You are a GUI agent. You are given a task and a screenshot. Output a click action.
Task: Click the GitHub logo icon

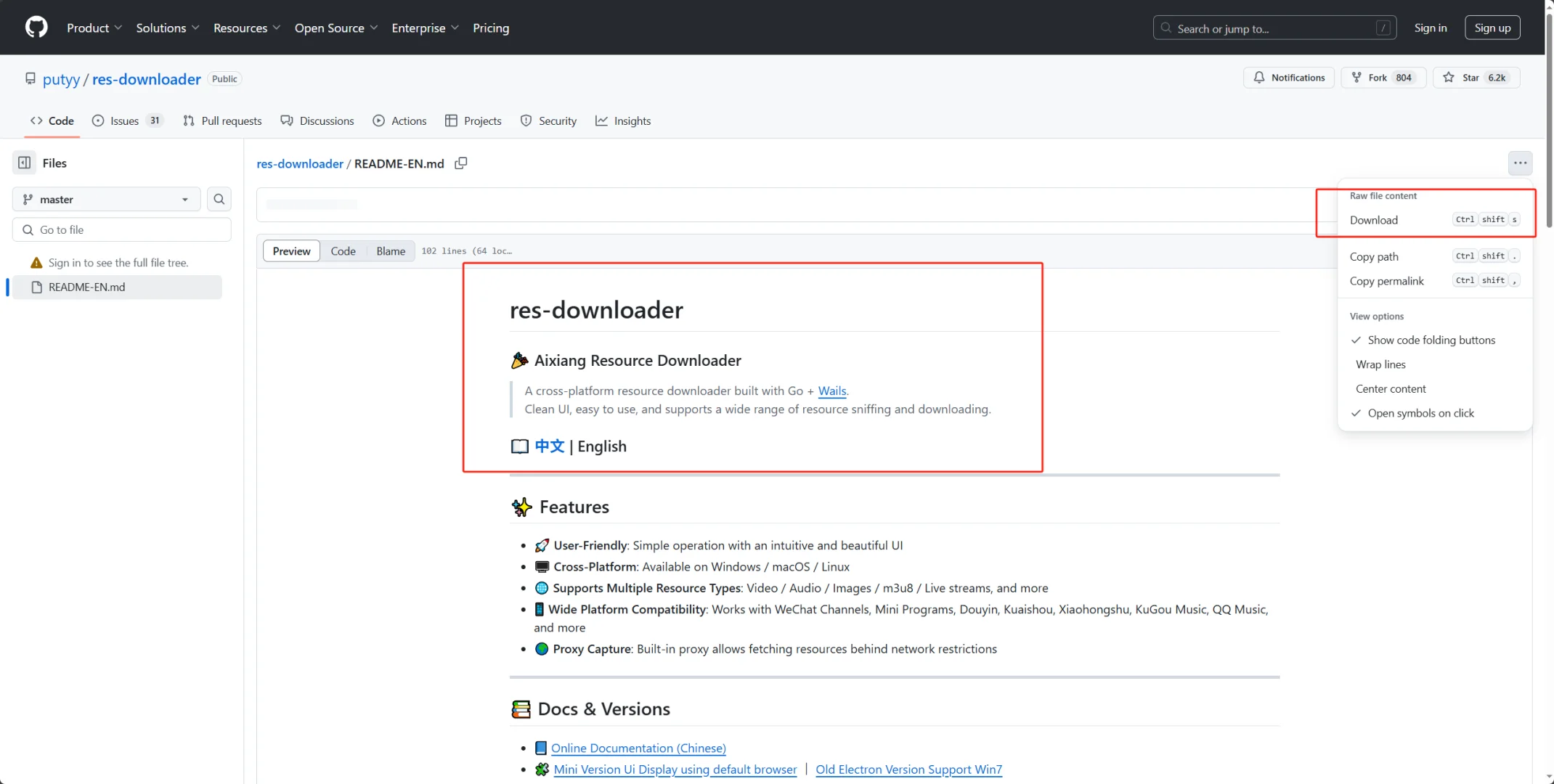tap(36, 28)
